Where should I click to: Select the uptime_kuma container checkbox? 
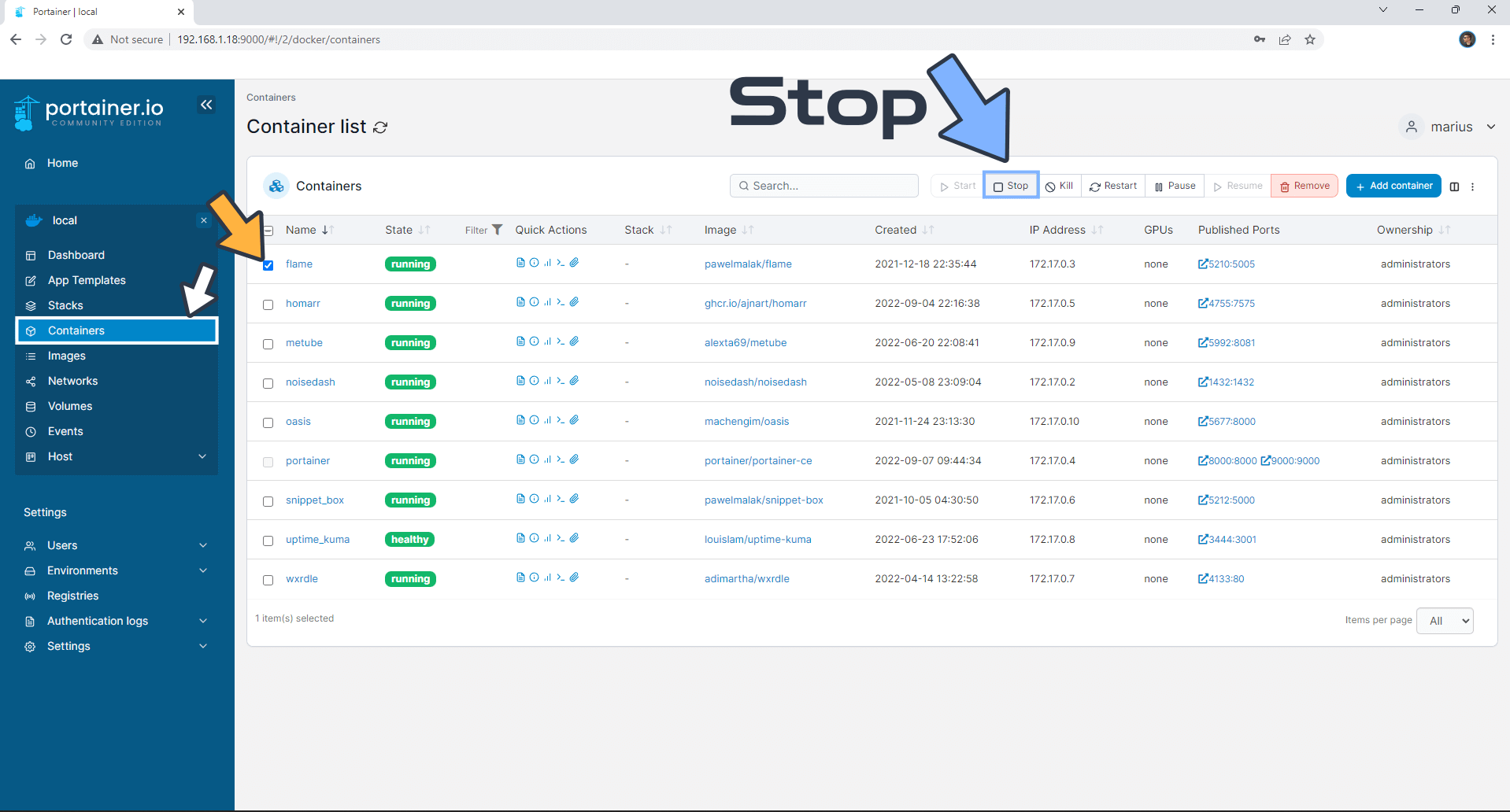coord(268,541)
